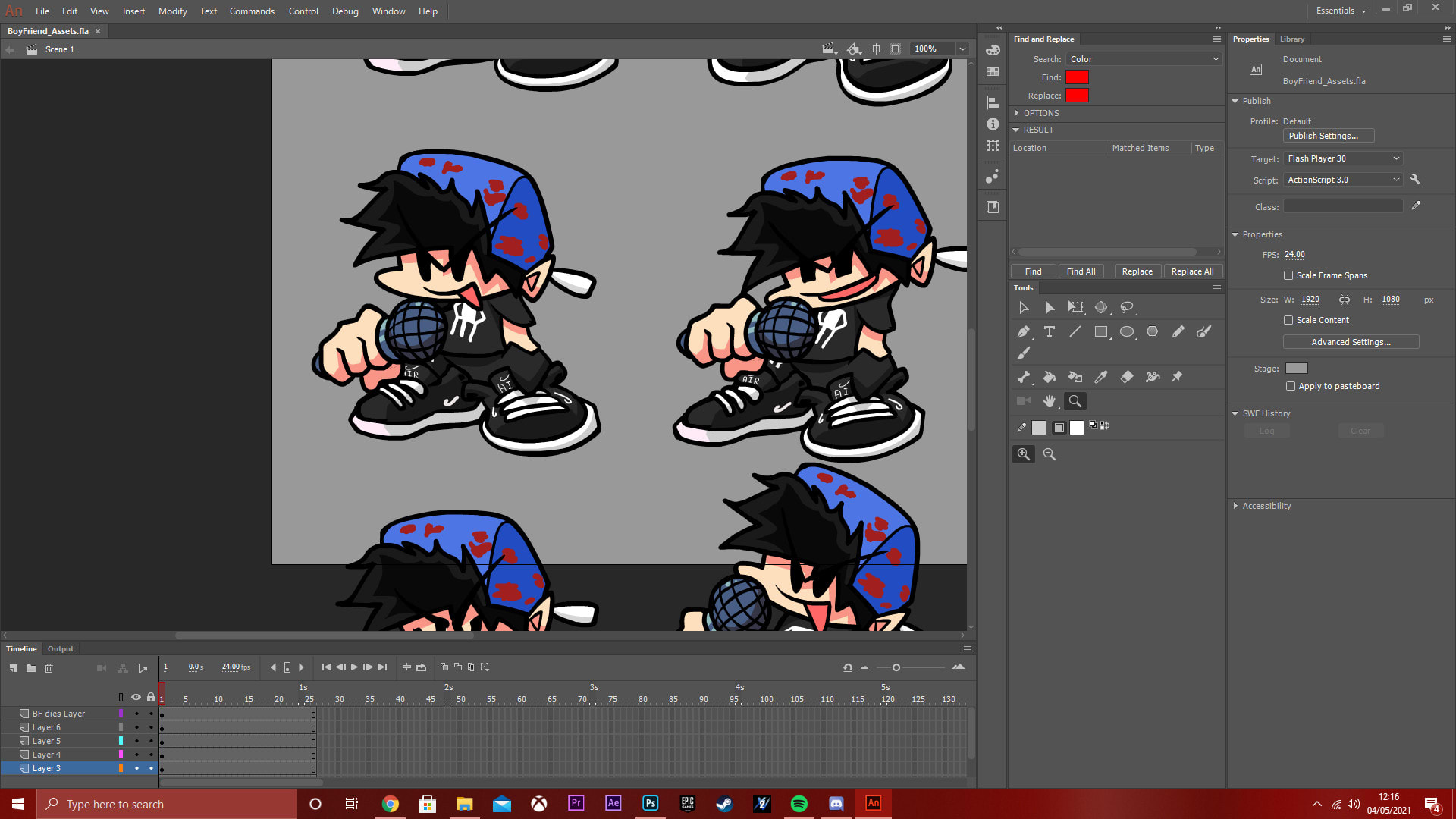Select the Pen tool
This screenshot has height=819, width=1456.
coord(1024,331)
